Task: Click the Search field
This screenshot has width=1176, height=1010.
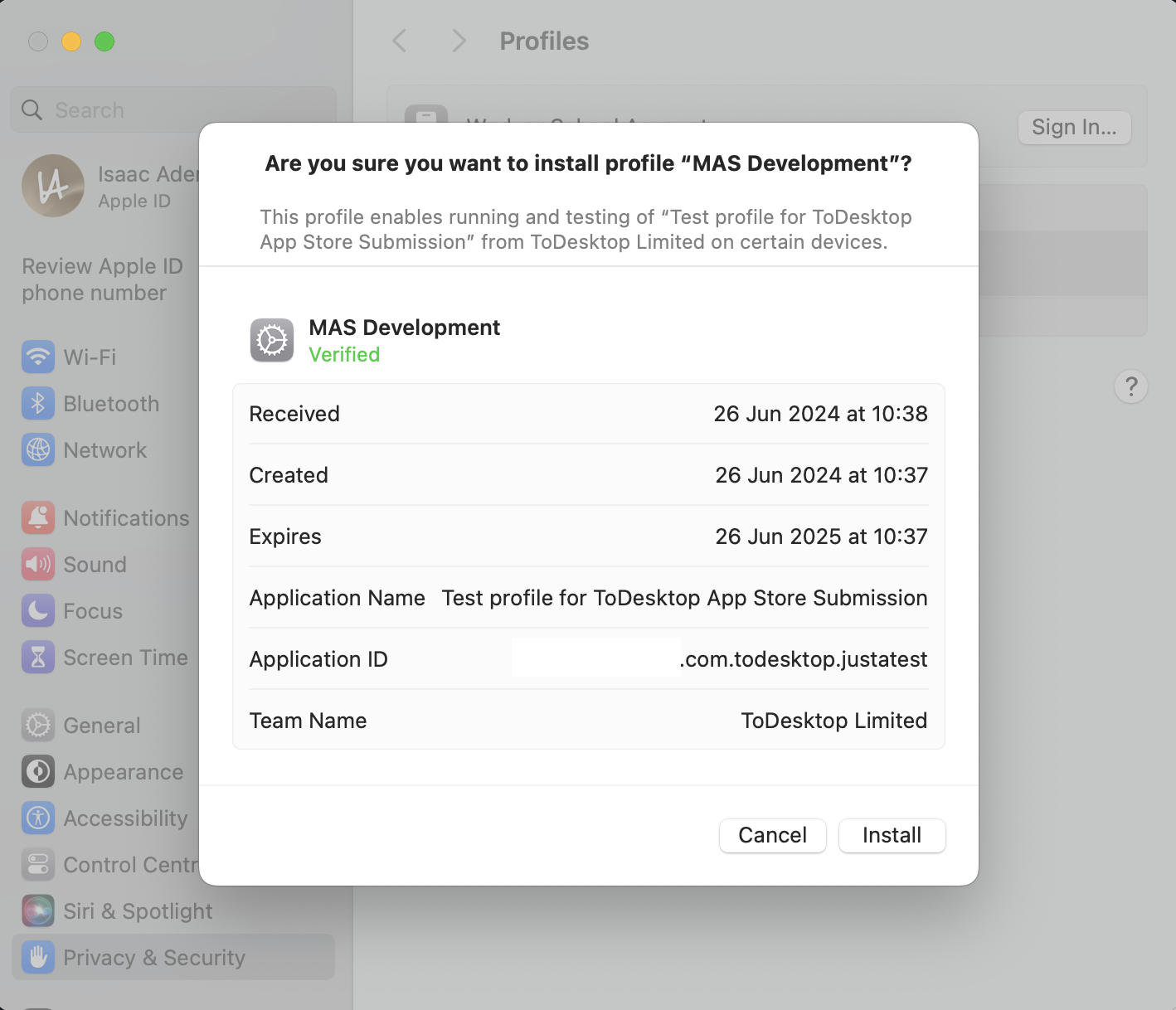Action: click(172, 109)
